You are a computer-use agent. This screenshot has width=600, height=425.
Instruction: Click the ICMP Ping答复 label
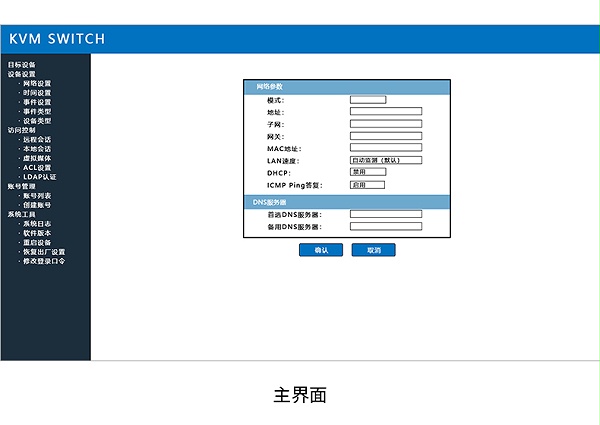click(295, 185)
